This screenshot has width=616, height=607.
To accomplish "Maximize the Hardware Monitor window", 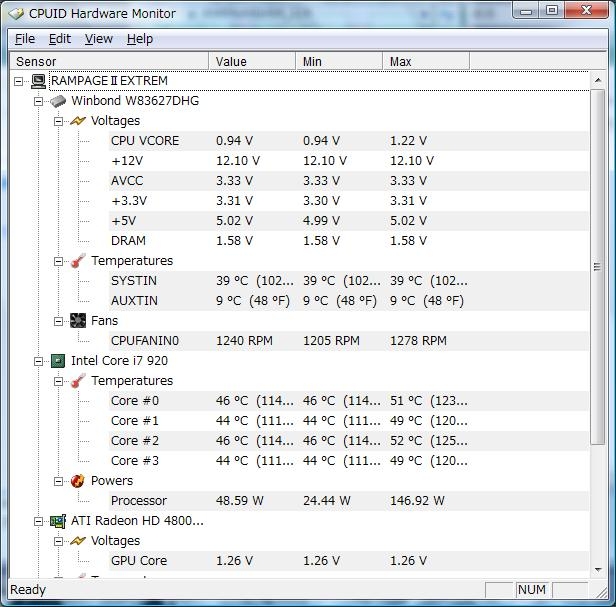I will pyautogui.click(x=552, y=11).
